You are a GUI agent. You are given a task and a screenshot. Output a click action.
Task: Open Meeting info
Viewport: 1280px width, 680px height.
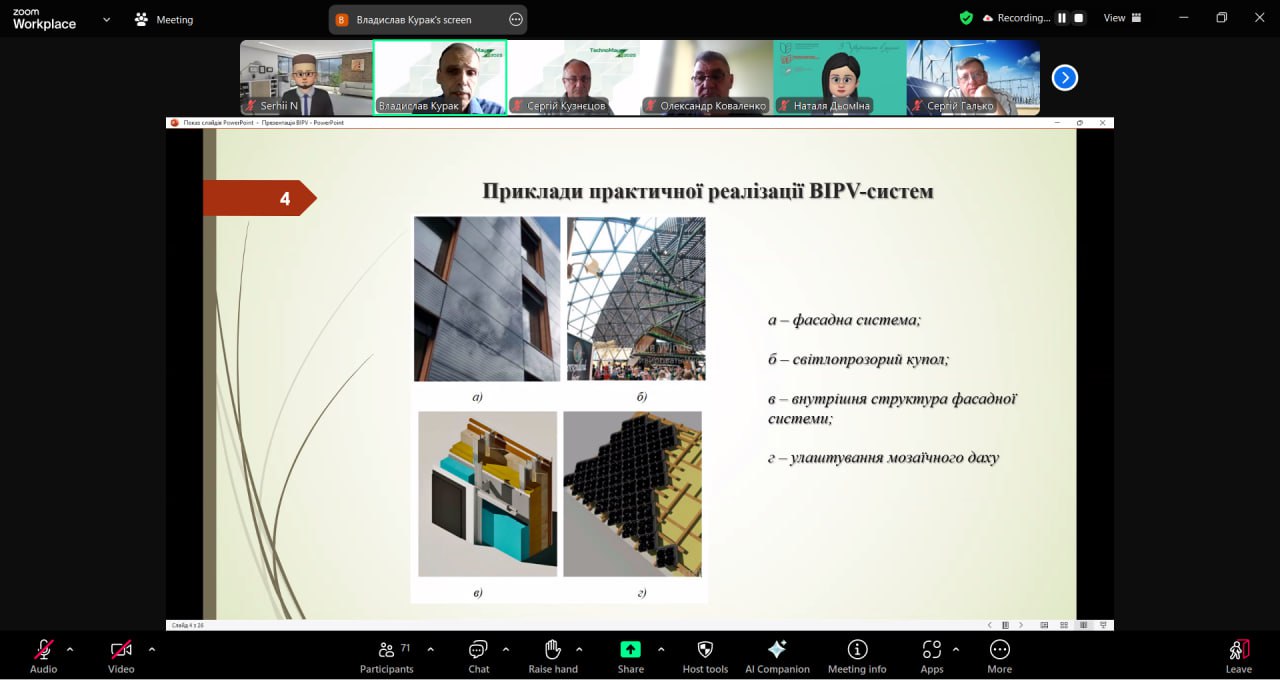[857, 655]
